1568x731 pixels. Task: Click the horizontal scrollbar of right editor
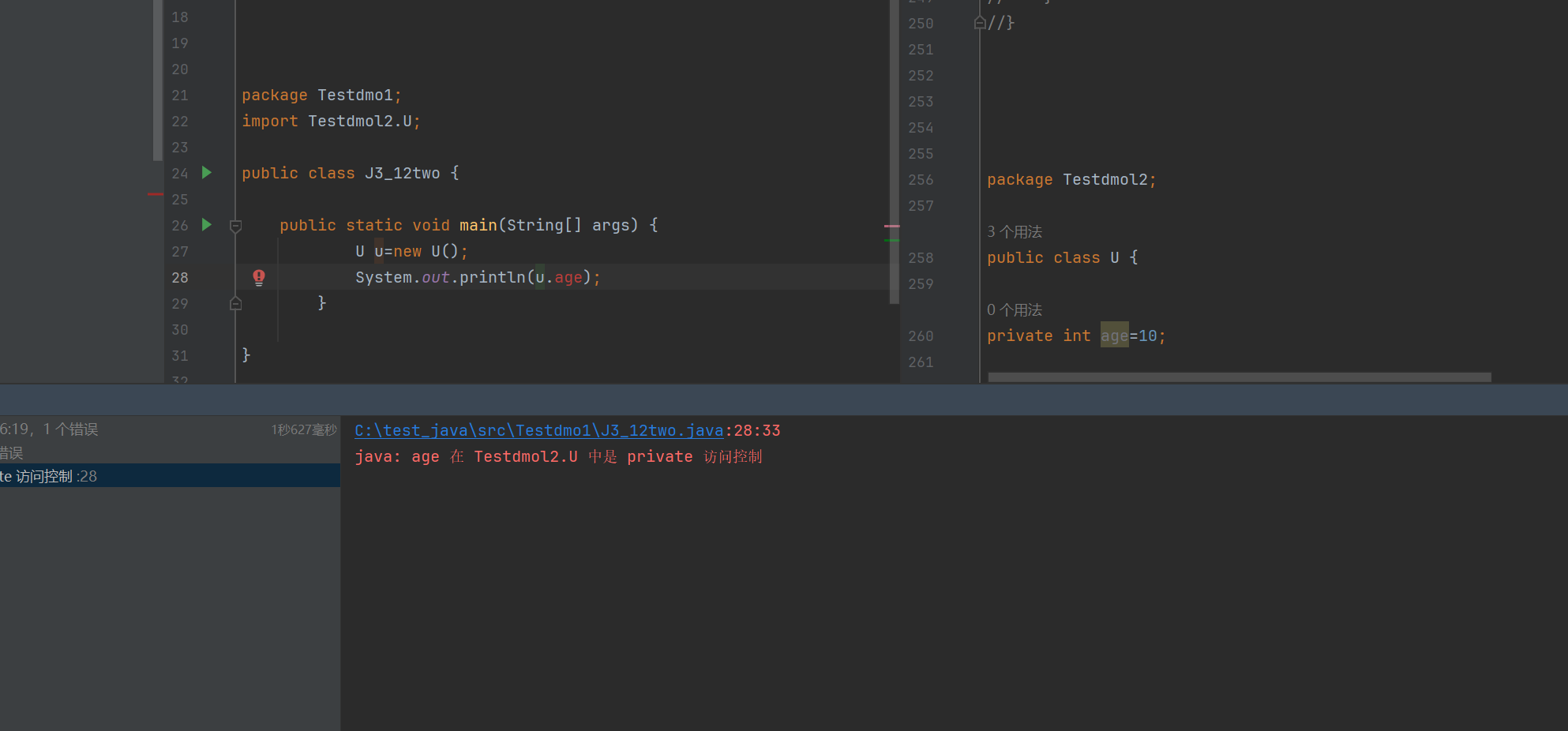click(1240, 377)
